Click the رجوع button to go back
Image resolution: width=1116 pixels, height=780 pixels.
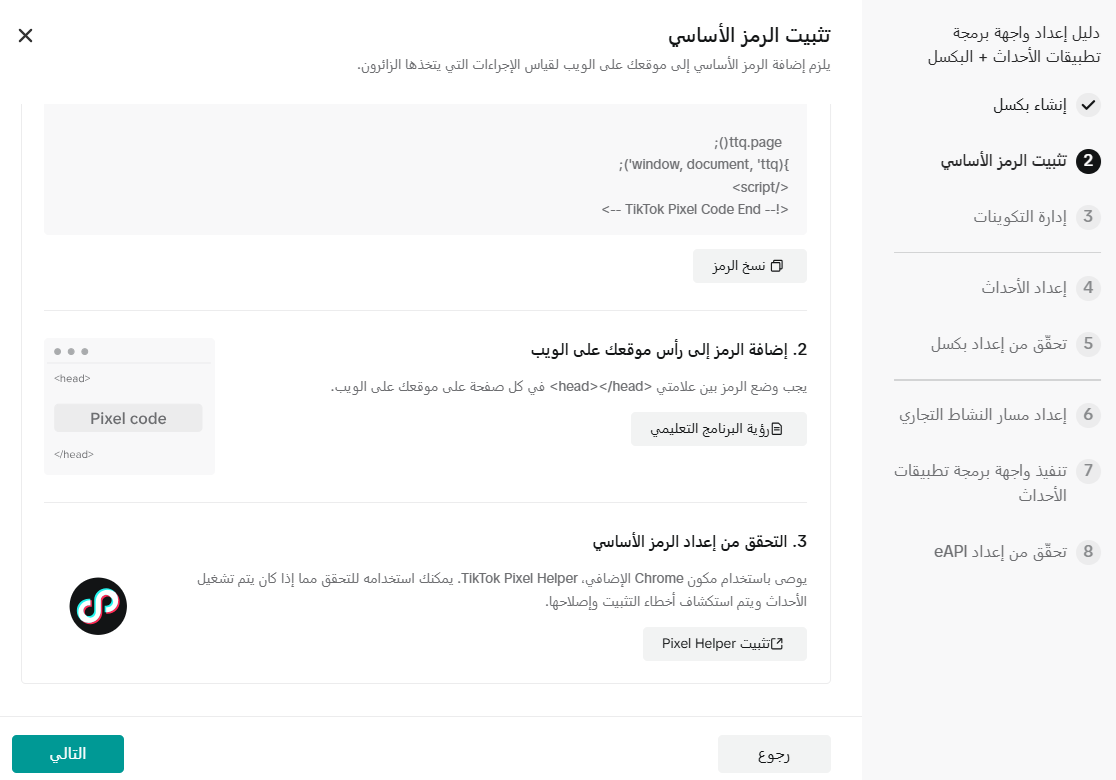click(x=773, y=753)
